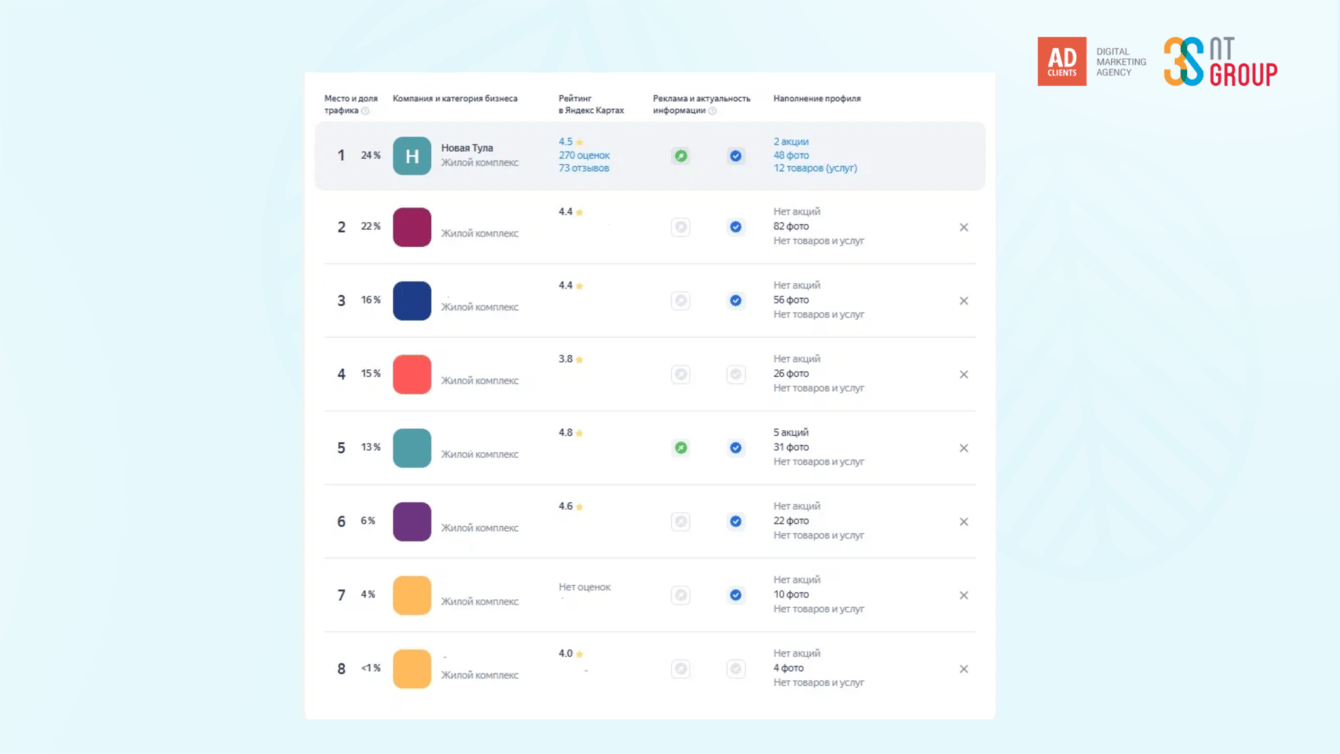This screenshot has height=754, width=1340.
Task: Click the AD Clients logo
Action: click(x=1062, y=62)
